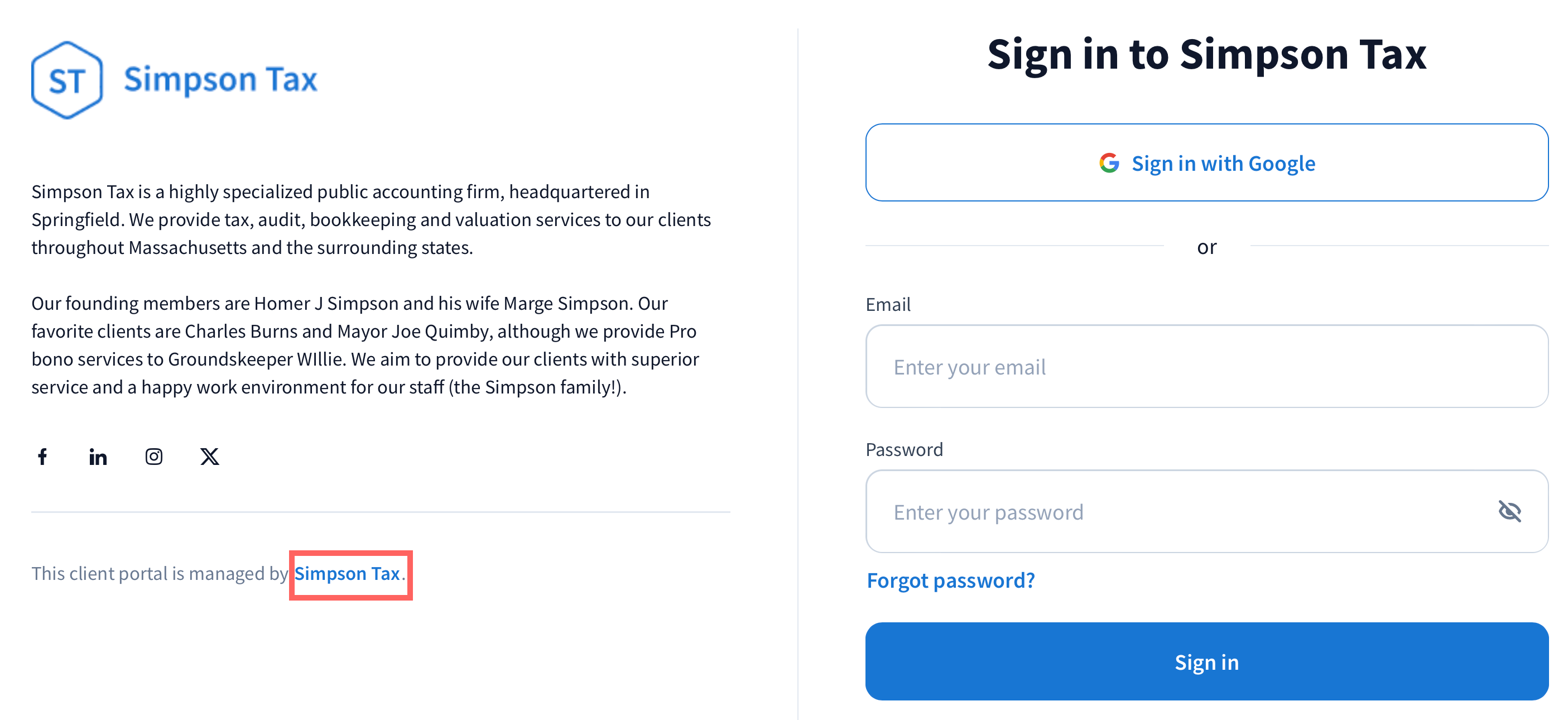This screenshot has width=1568, height=720.
Task: Click the paragraph about Springfield accounting firm
Action: pos(371,220)
